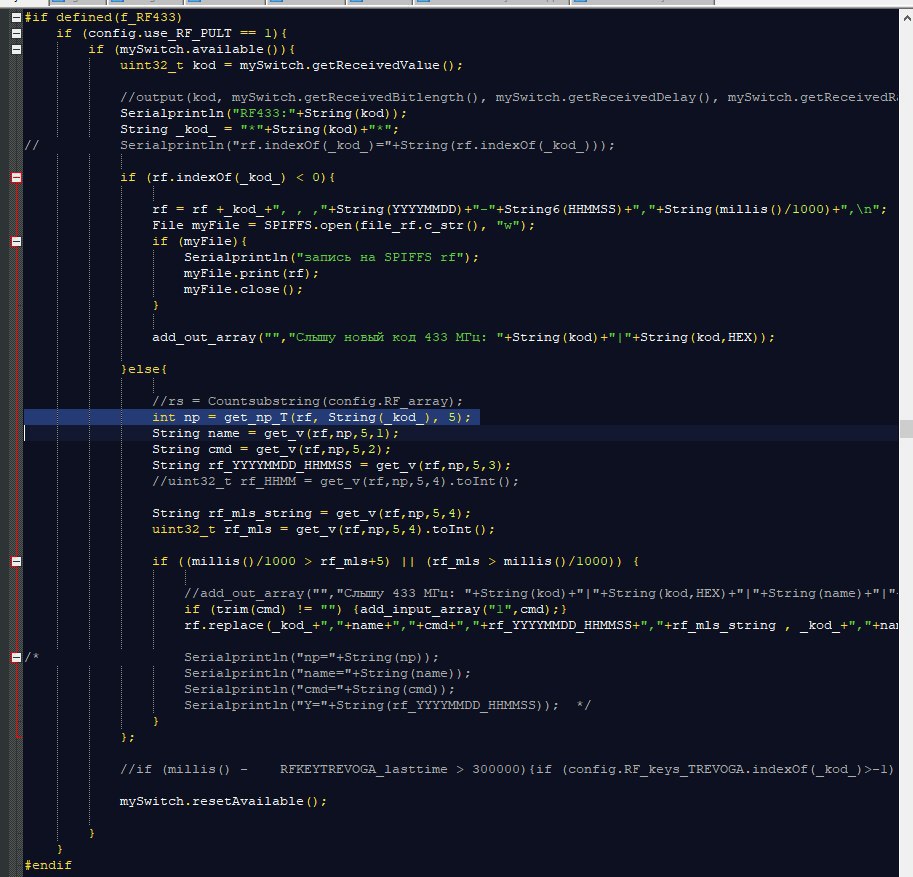
Task: Click the comment line containing 'RFKEYTREVOGA_lasttime > 300000'
Action: pyautogui.click(x=507, y=769)
